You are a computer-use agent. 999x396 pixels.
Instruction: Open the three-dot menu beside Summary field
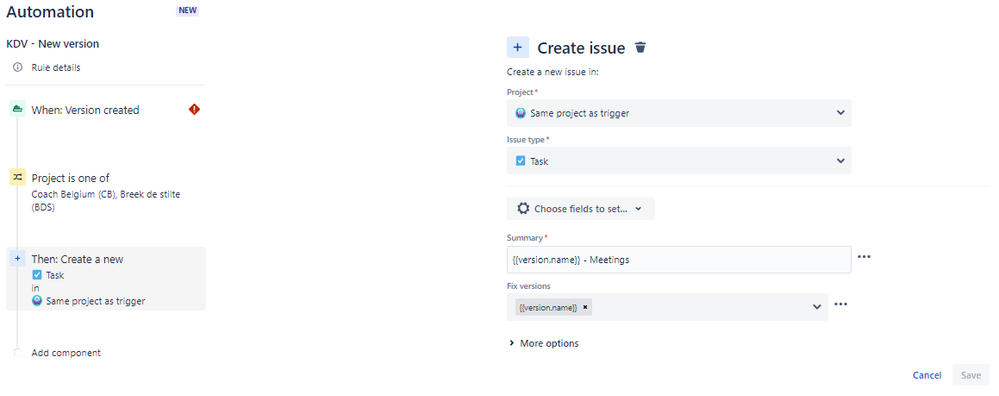pyautogui.click(x=863, y=257)
